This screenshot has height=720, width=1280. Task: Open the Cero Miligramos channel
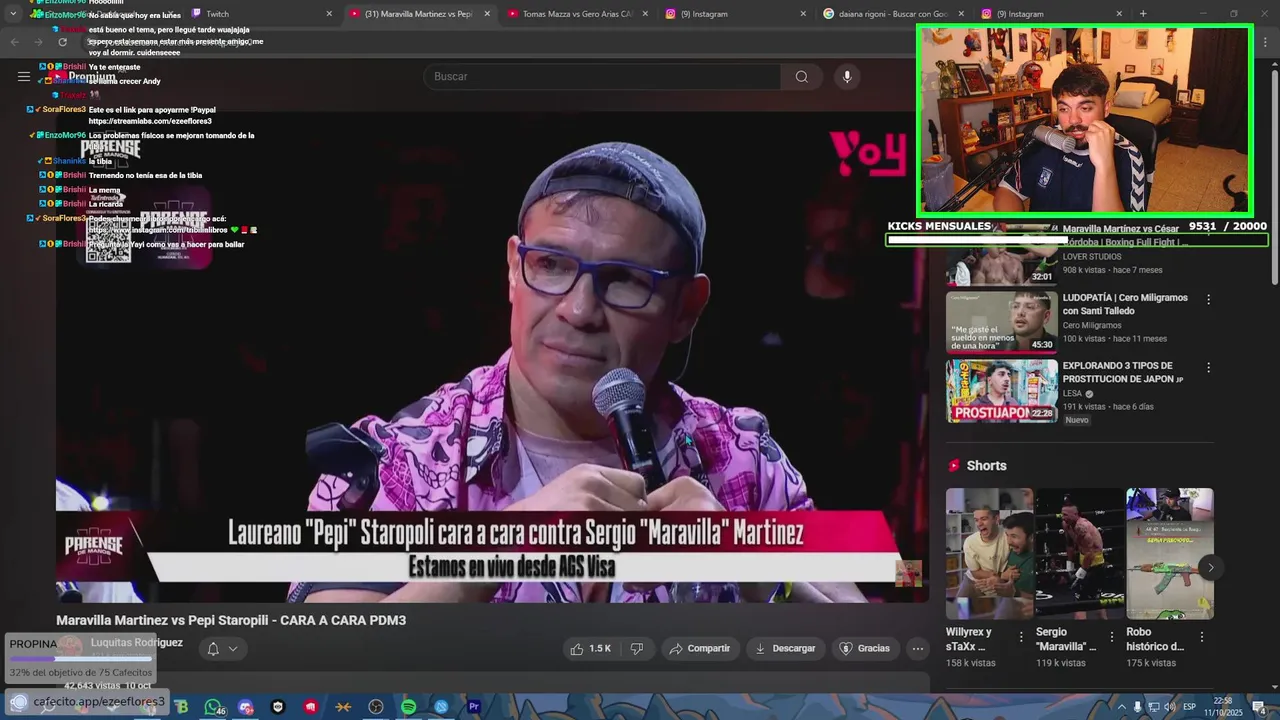pos(1092,325)
